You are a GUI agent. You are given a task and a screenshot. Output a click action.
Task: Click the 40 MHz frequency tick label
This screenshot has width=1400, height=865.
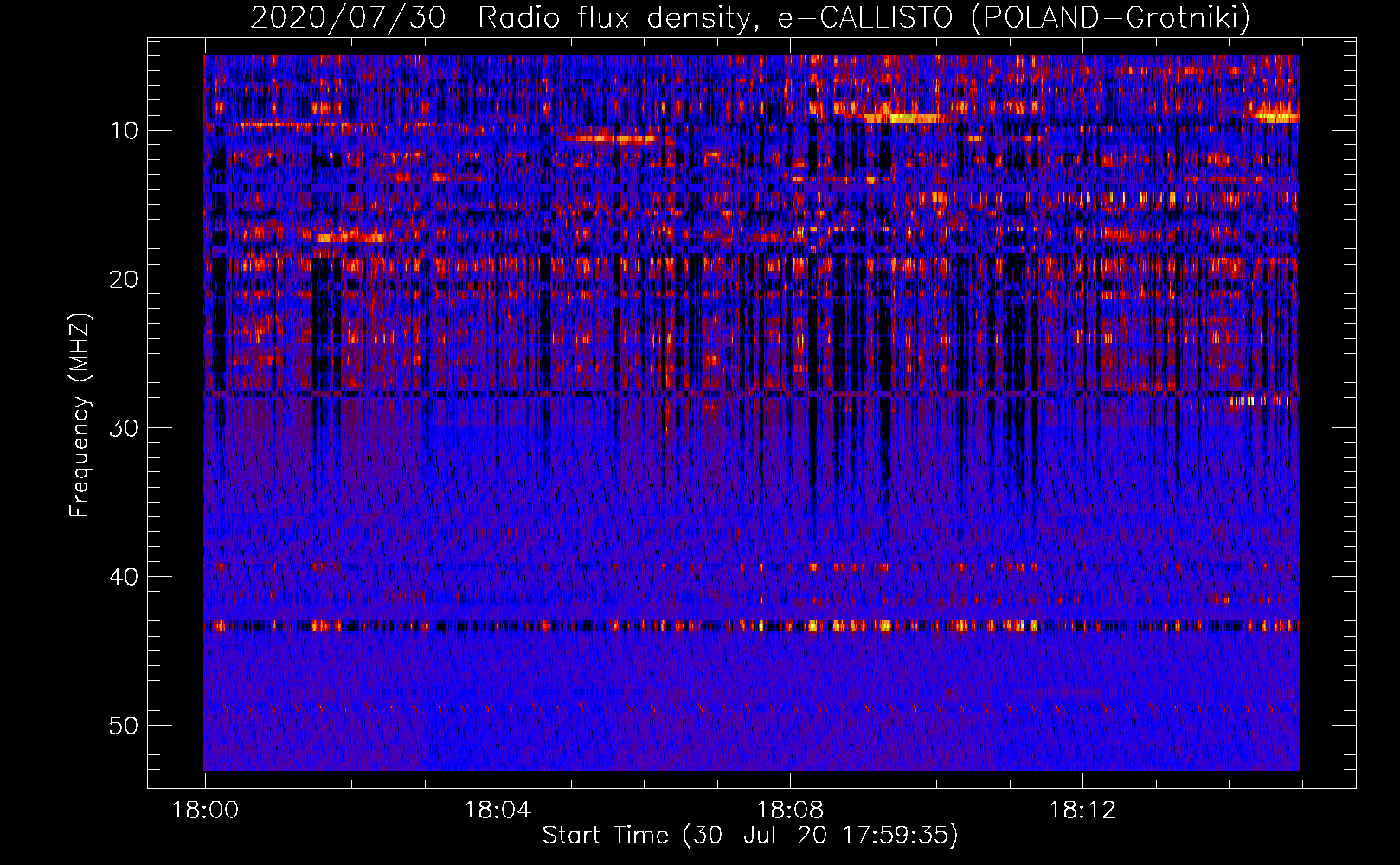tap(125, 577)
